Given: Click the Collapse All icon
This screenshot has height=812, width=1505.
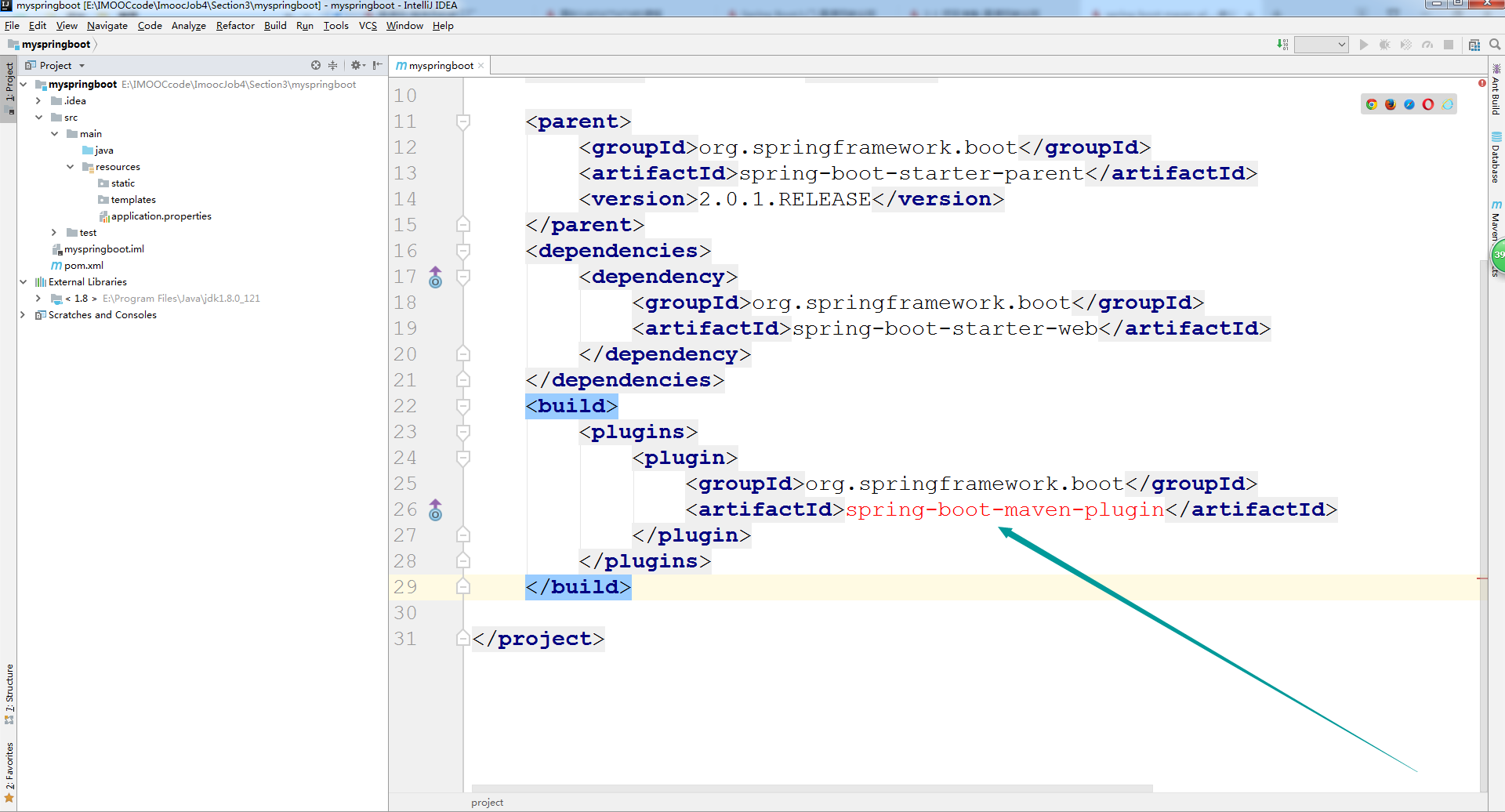Looking at the screenshot, I should 332,65.
